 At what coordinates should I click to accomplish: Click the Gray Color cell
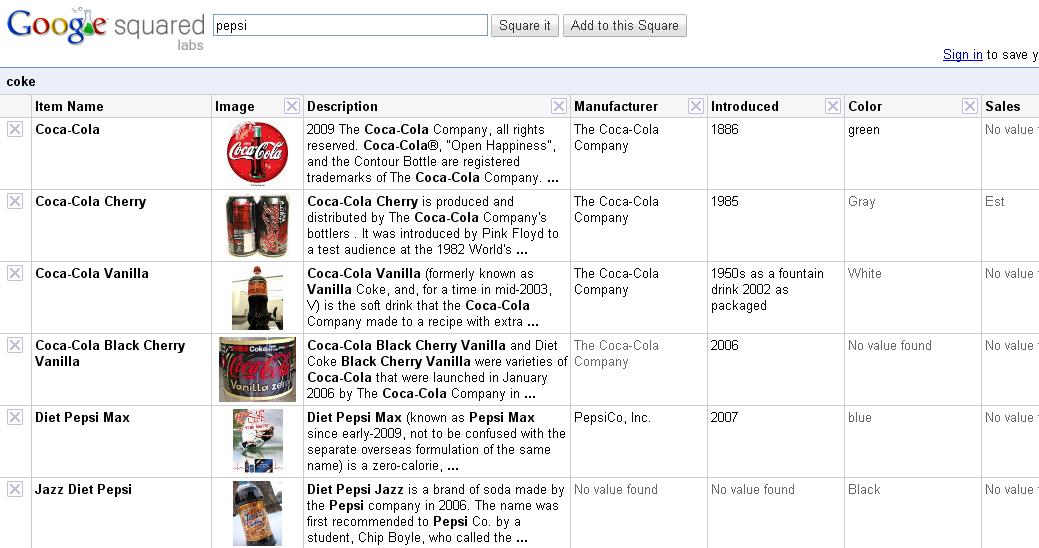[861, 201]
